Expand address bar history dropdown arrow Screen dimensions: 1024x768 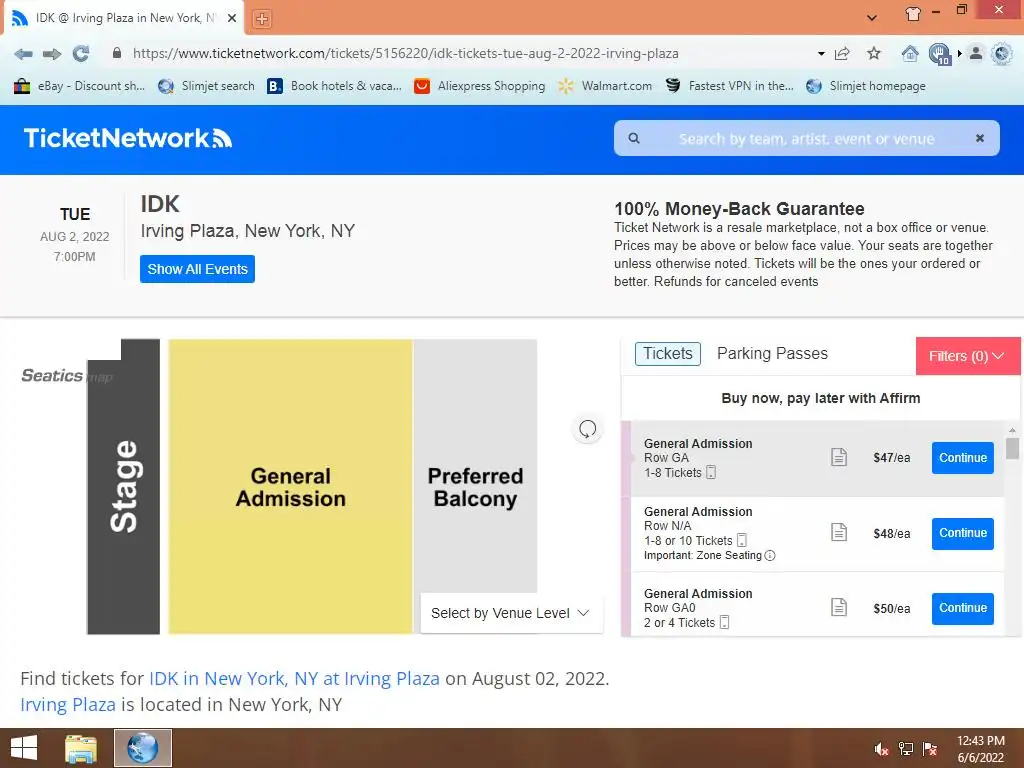click(821, 54)
